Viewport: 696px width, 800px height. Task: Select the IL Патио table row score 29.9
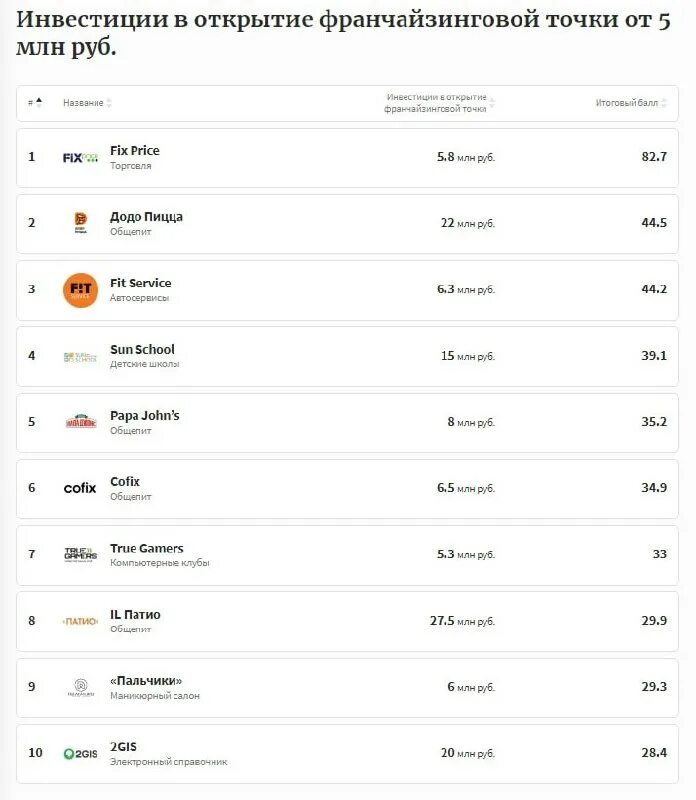(x=654, y=620)
